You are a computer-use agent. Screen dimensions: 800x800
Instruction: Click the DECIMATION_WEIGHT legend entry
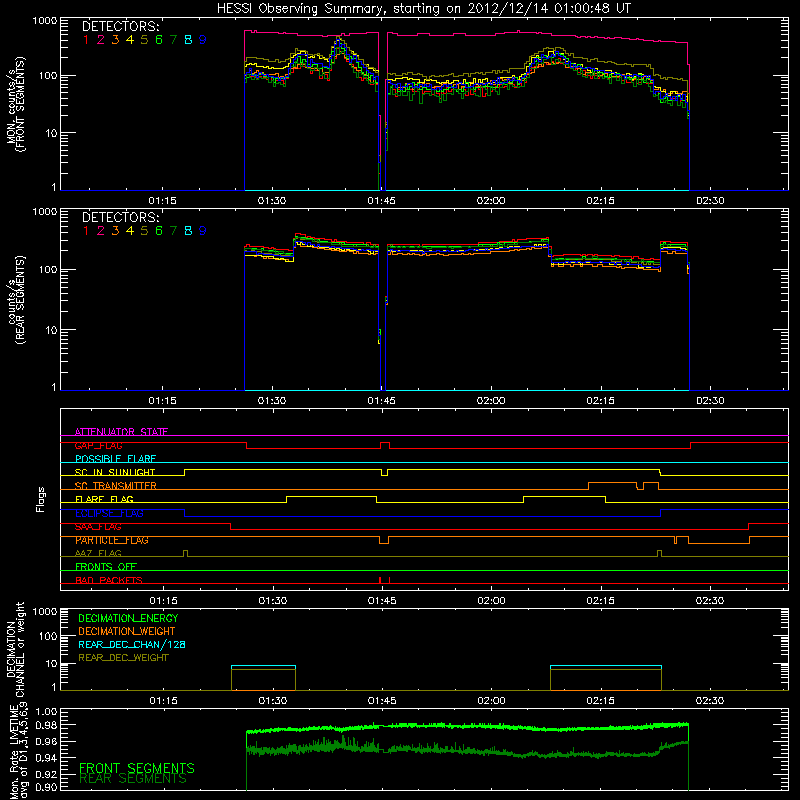pyautogui.click(x=127, y=631)
